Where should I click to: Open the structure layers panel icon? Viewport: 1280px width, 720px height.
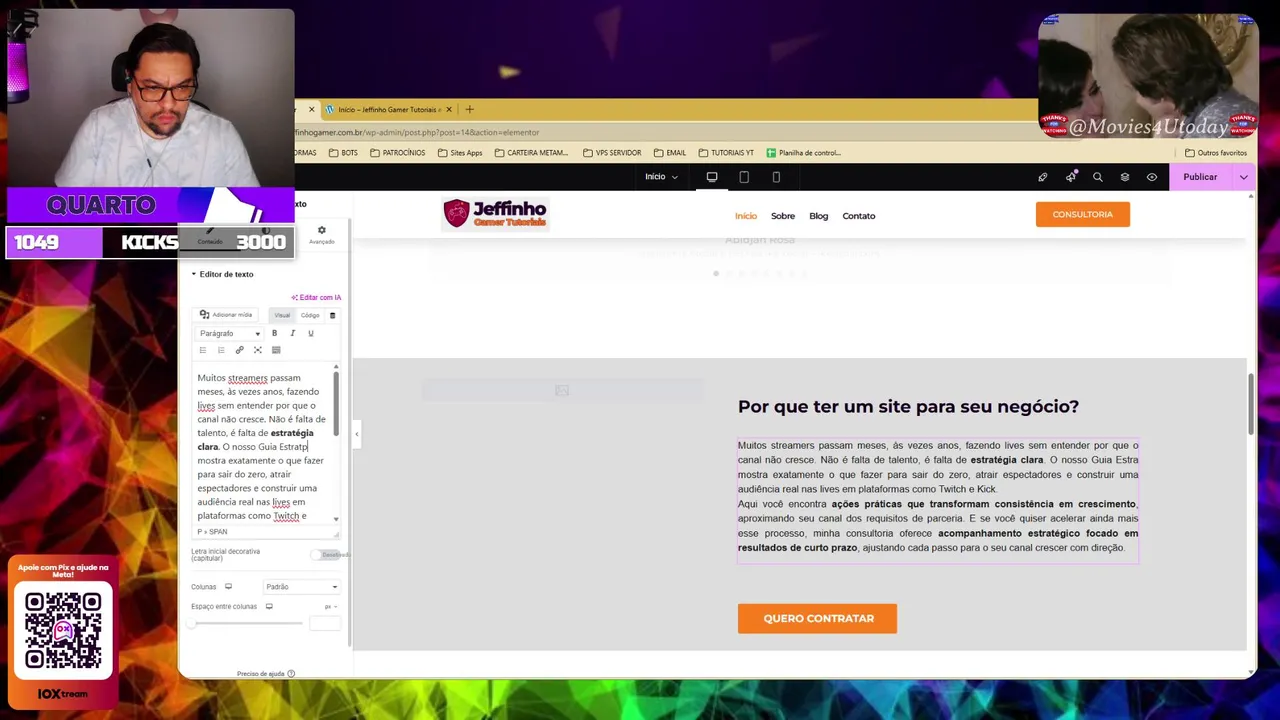point(1124,177)
